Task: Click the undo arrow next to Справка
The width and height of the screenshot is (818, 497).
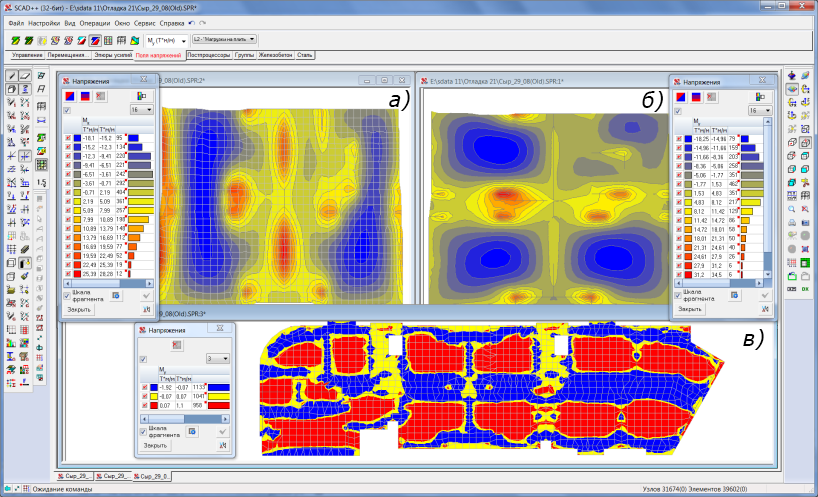Action: (193, 21)
